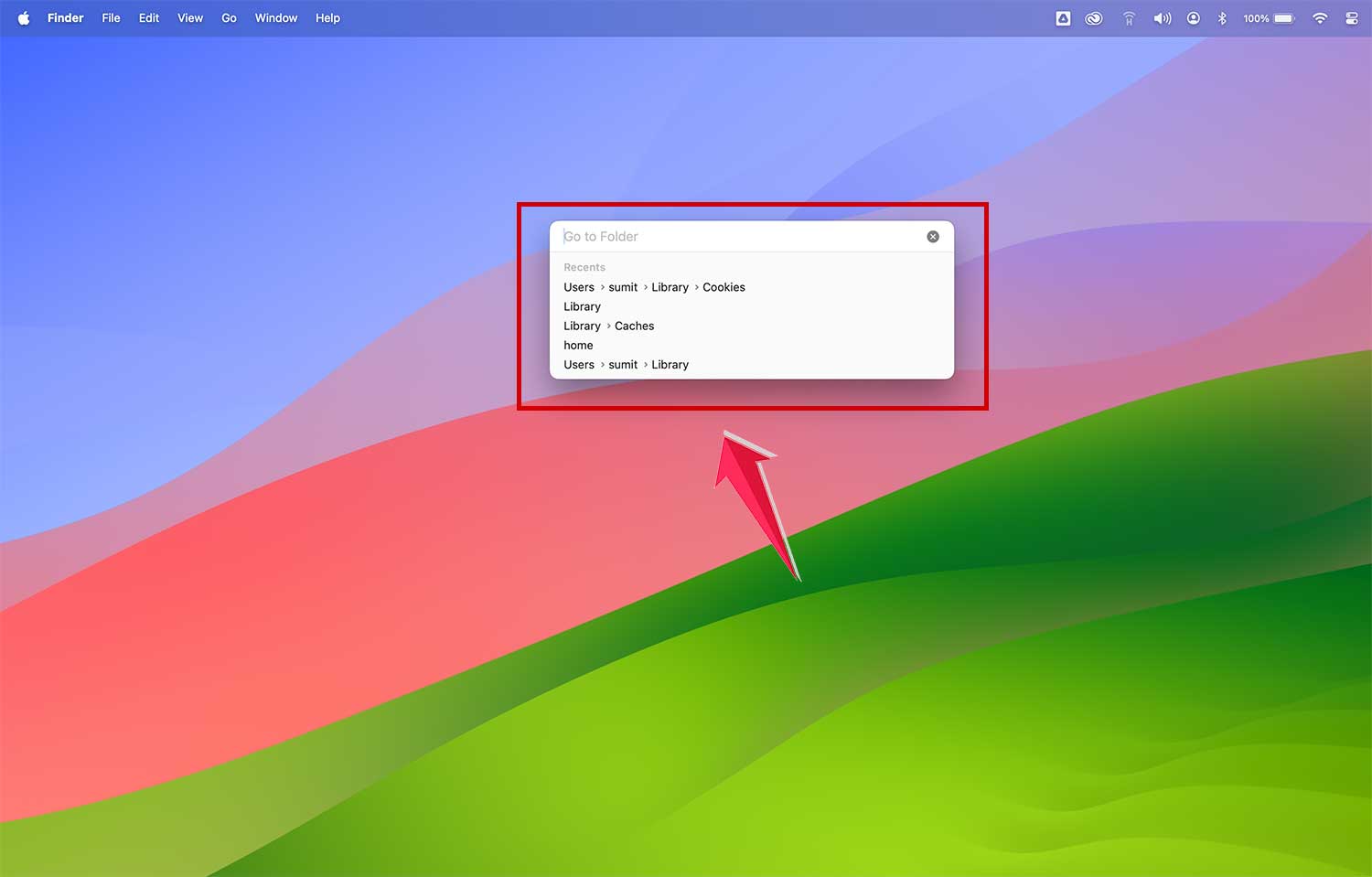Viewport: 1372px width, 877px height.
Task: Open the Wi-Fi status icon
Action: (x=1320, y=17)
